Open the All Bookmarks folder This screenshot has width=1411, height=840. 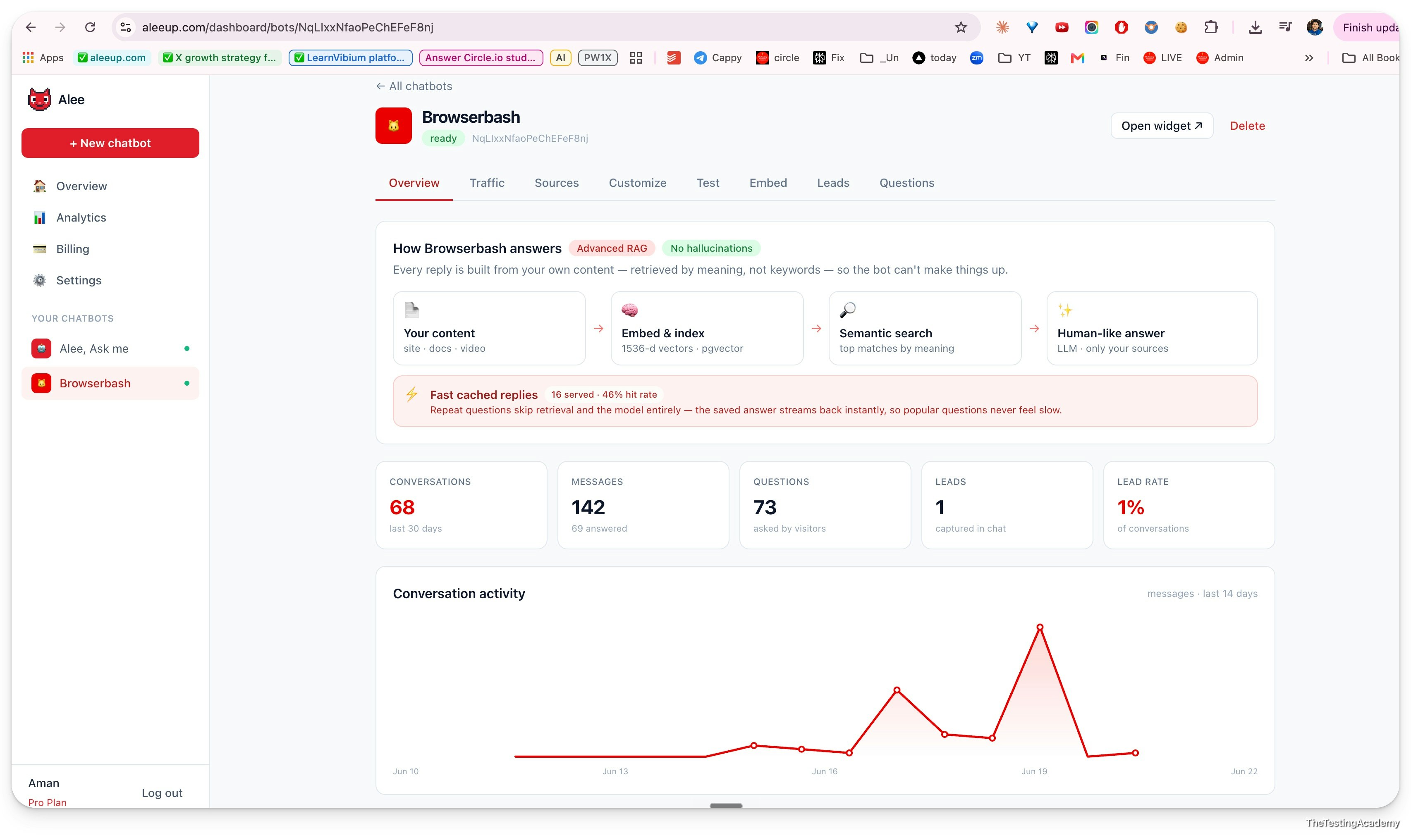coord(1370,58)
